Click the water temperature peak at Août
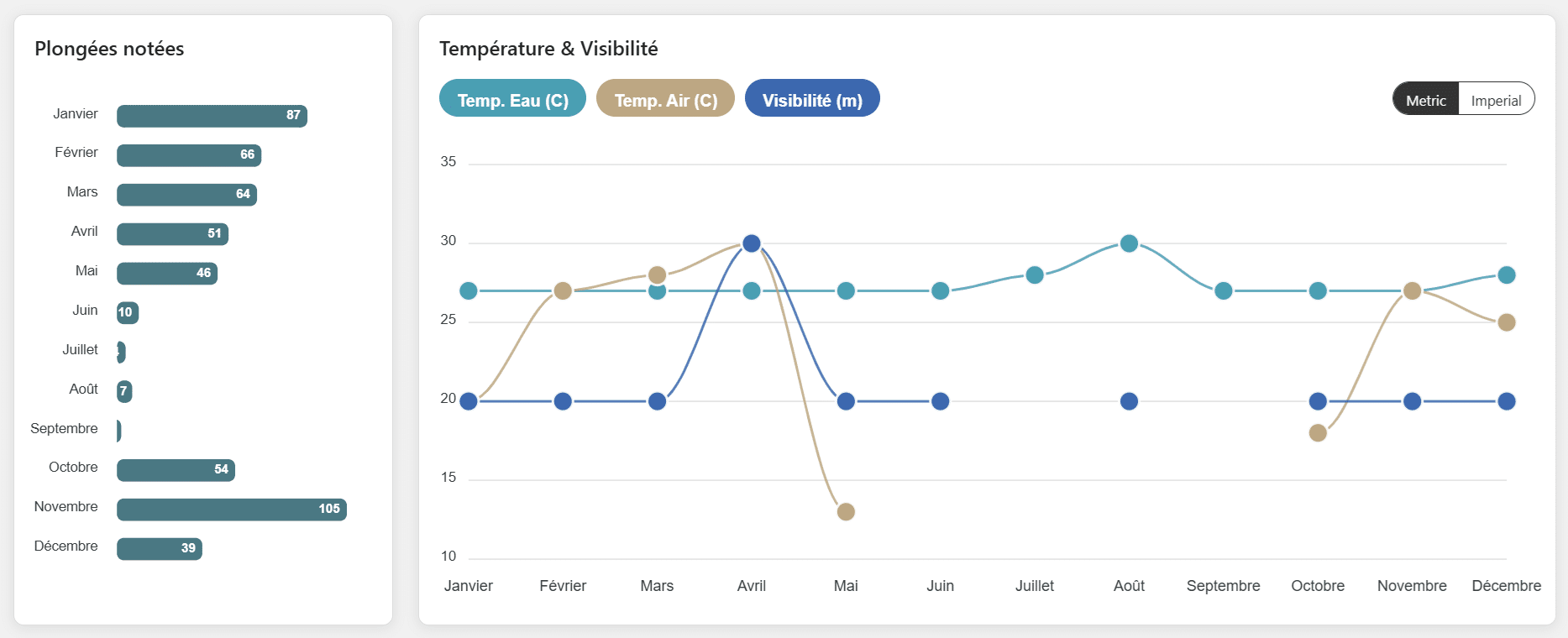This screenshot has width=1568, height=638. pyautogui.click(x=1129, y=243)
